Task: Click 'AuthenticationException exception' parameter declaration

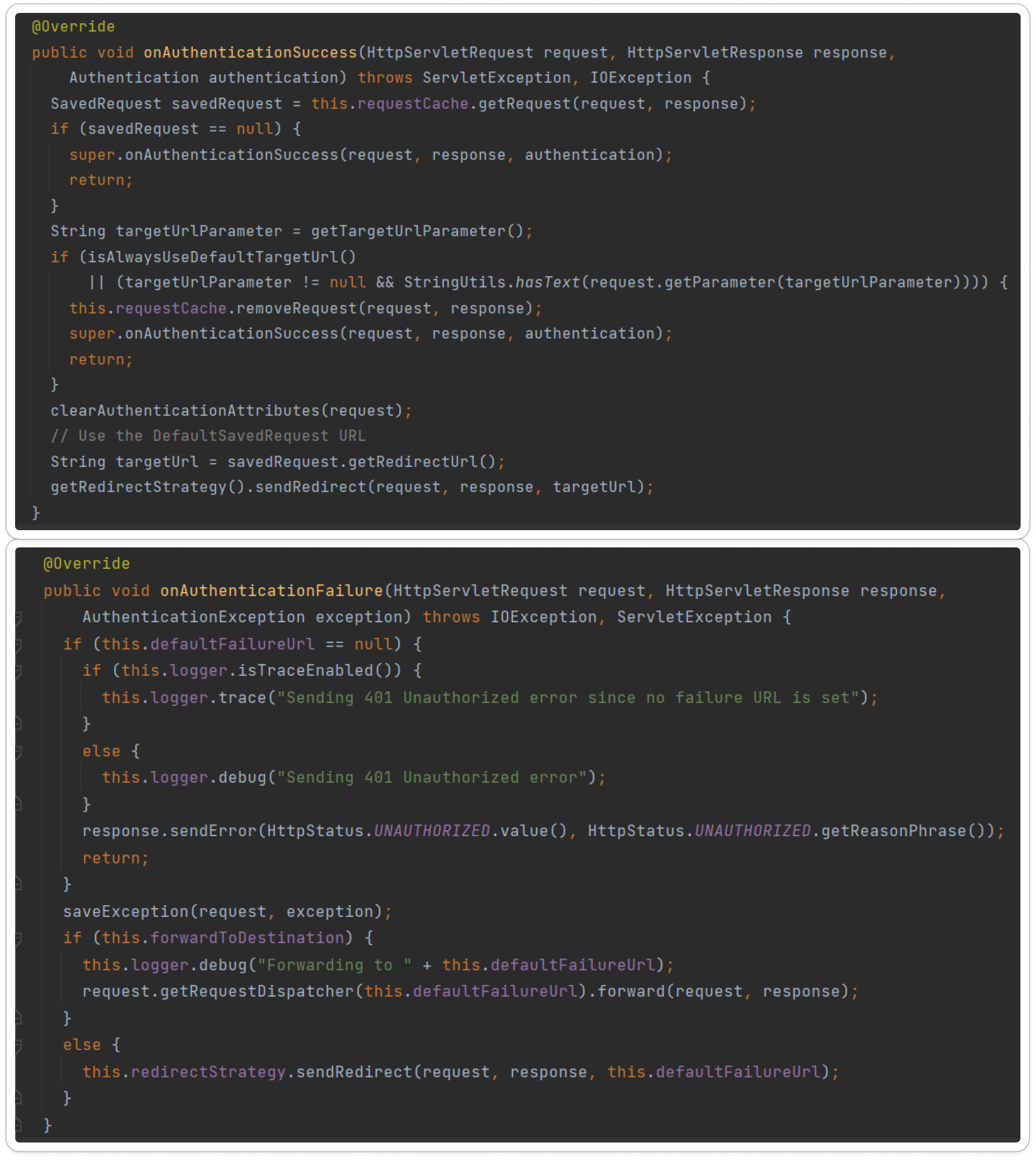Action: pos(242,617)
